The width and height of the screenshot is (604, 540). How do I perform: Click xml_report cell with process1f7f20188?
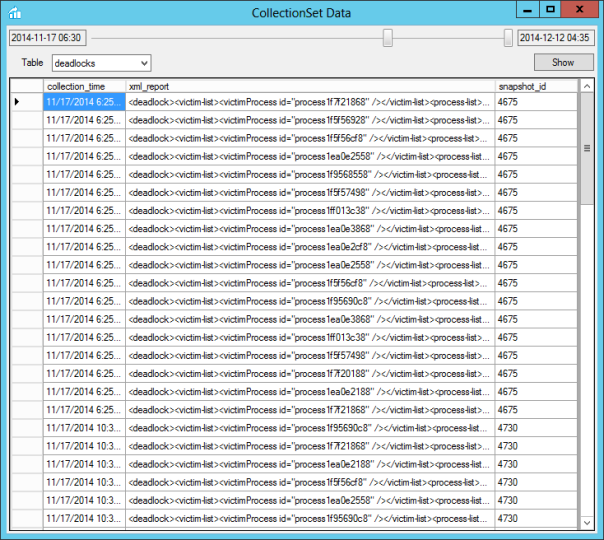(310, 374)
